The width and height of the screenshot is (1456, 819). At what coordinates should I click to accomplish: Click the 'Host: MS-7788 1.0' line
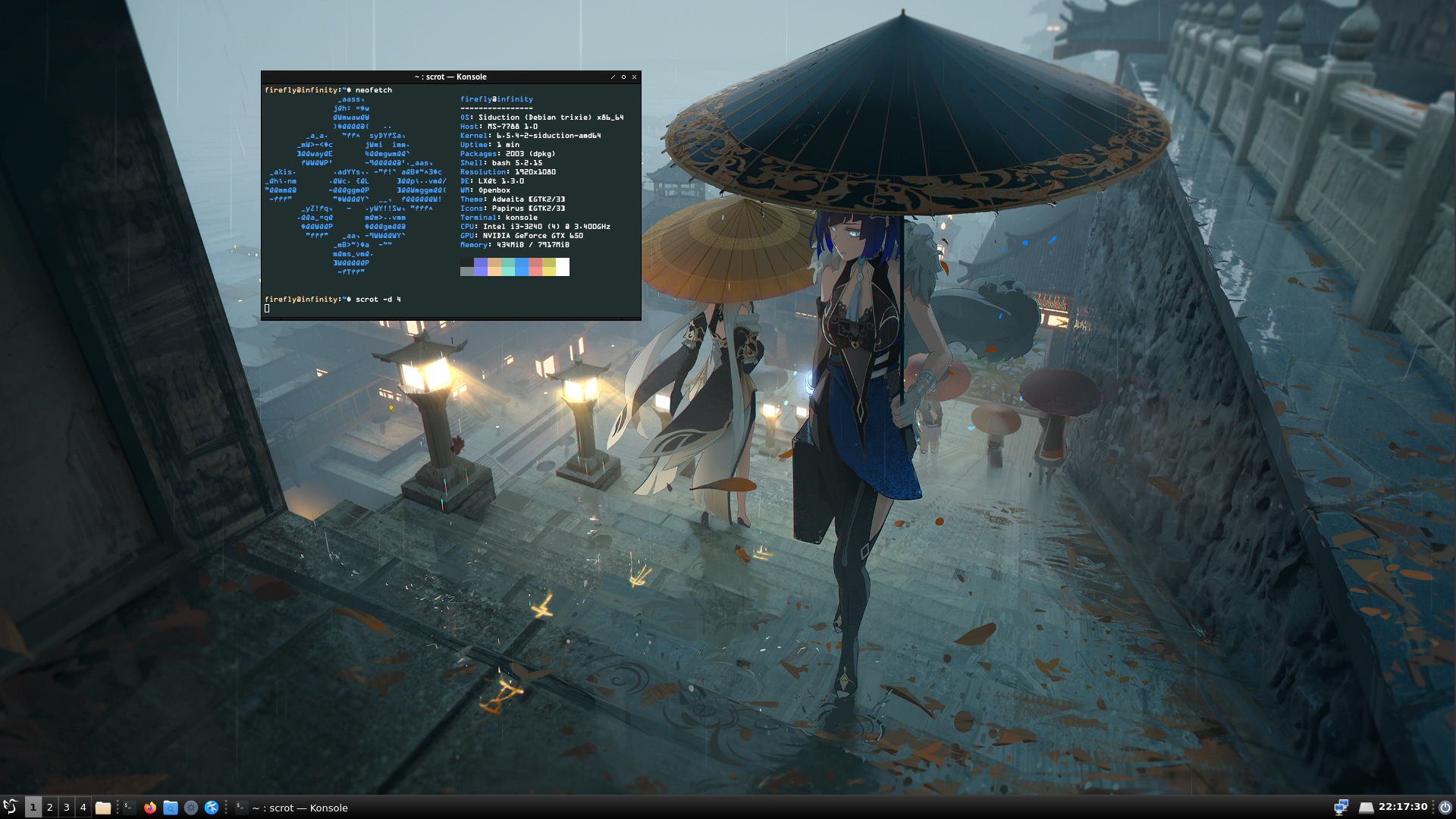(x=499, y=127)
